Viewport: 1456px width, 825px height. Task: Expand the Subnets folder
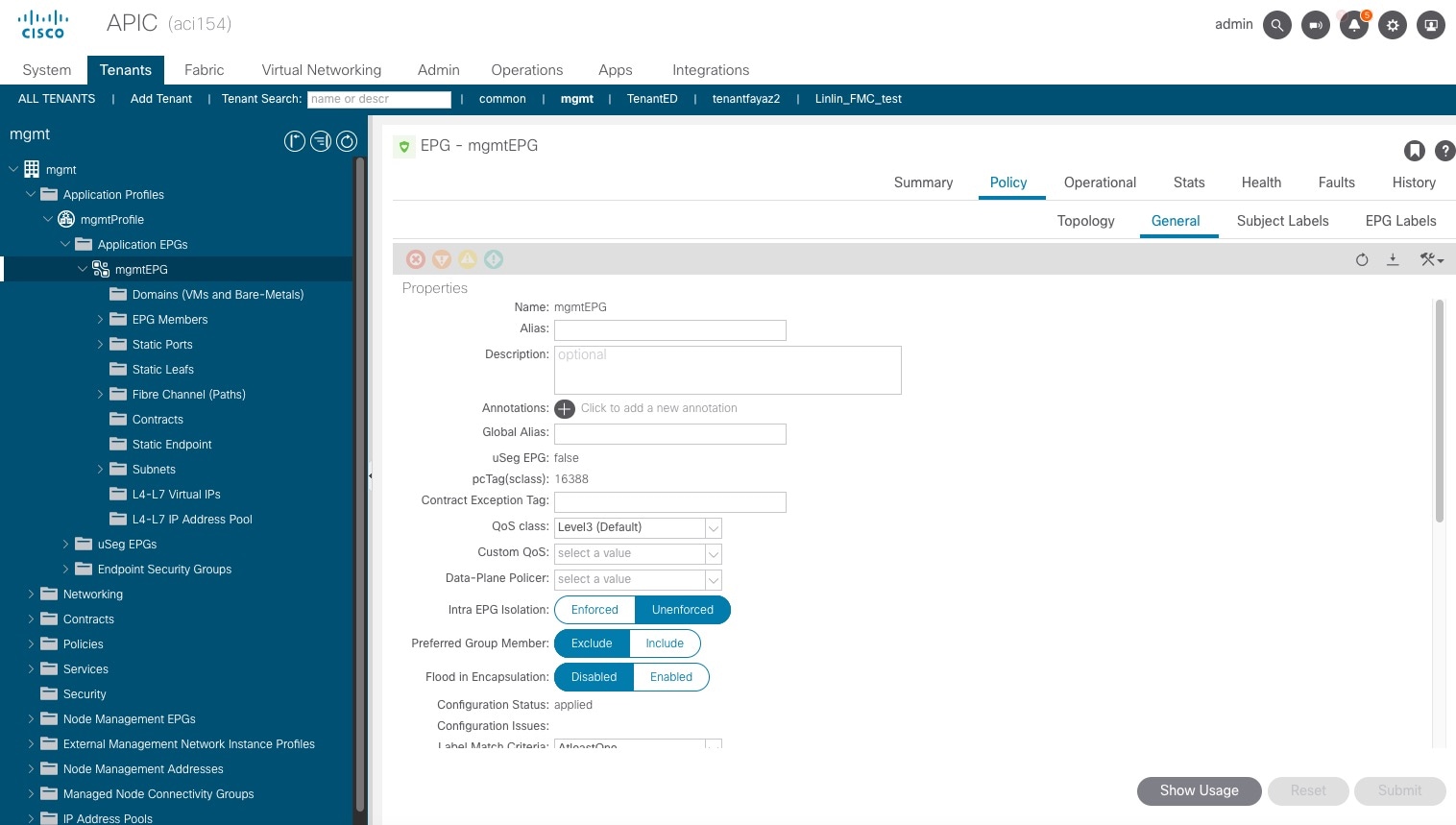[x=100, y=469]
